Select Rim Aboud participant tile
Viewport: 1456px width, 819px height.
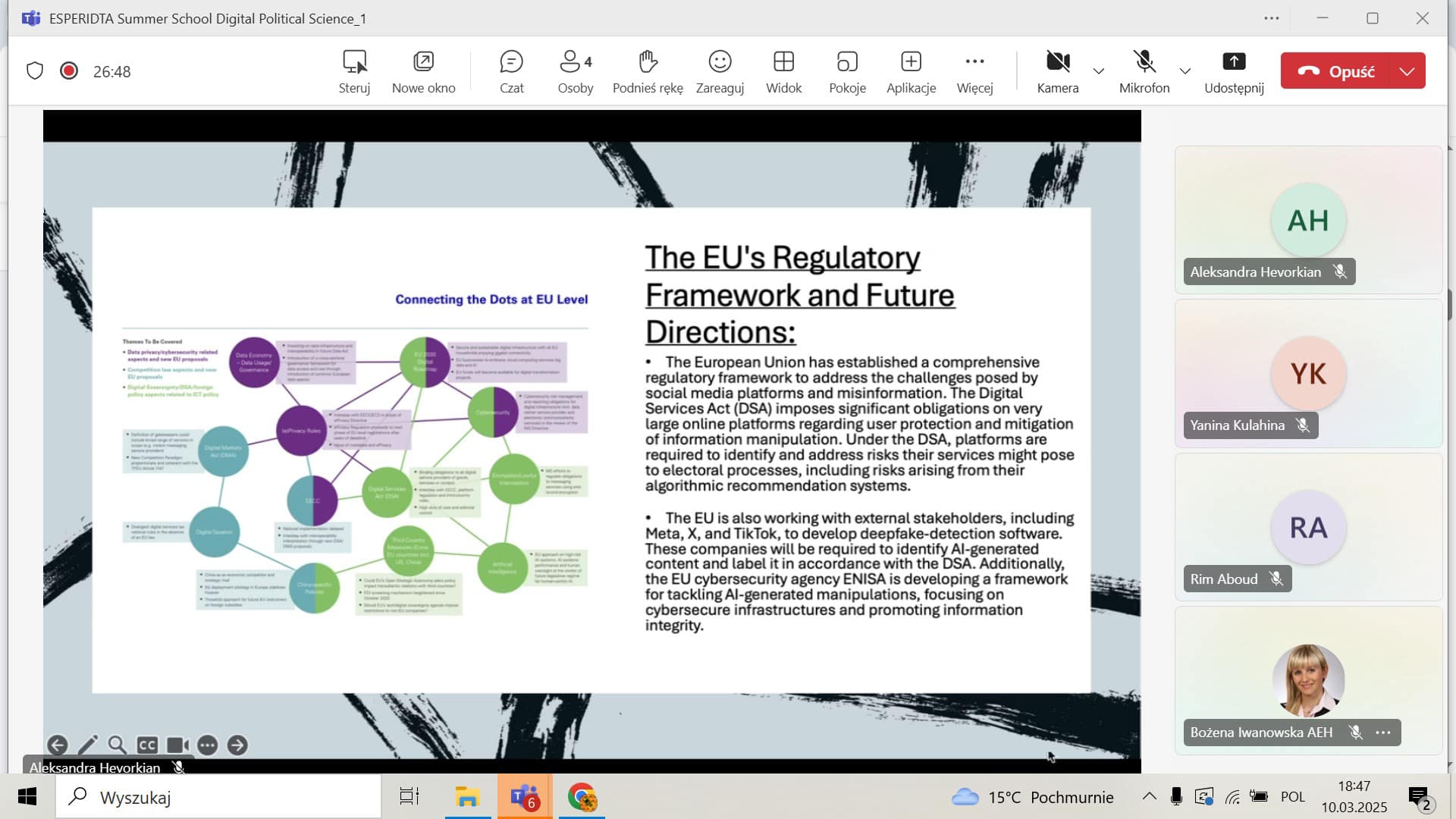(x=1308, y=527)
